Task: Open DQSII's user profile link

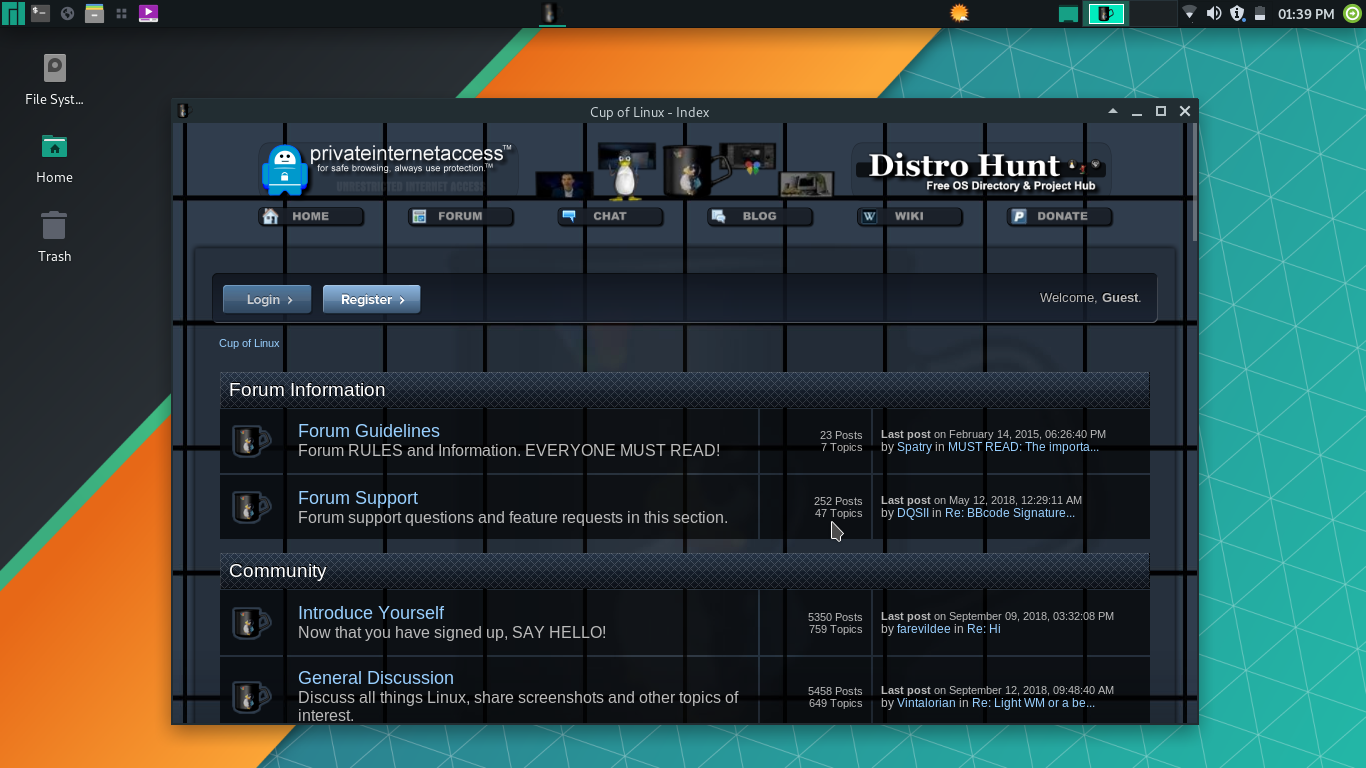Action: (913, 513)
